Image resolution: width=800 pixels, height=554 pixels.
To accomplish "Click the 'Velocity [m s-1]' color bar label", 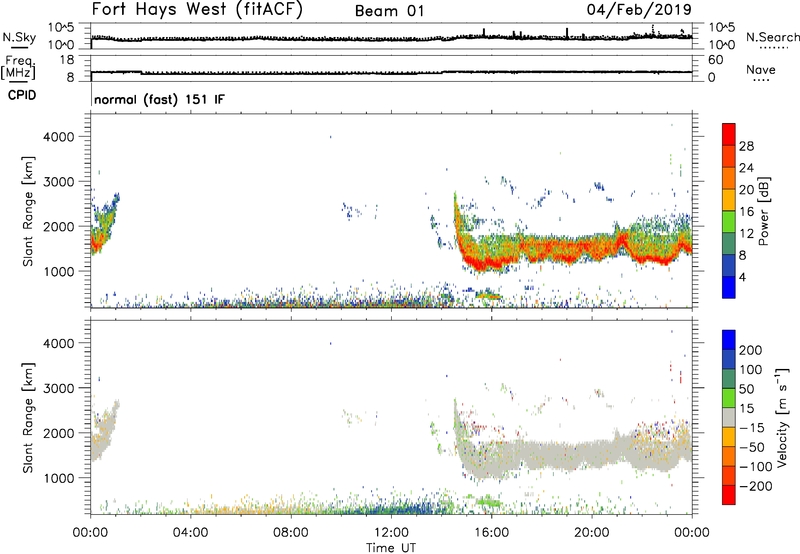I will [x=781, y=417].
